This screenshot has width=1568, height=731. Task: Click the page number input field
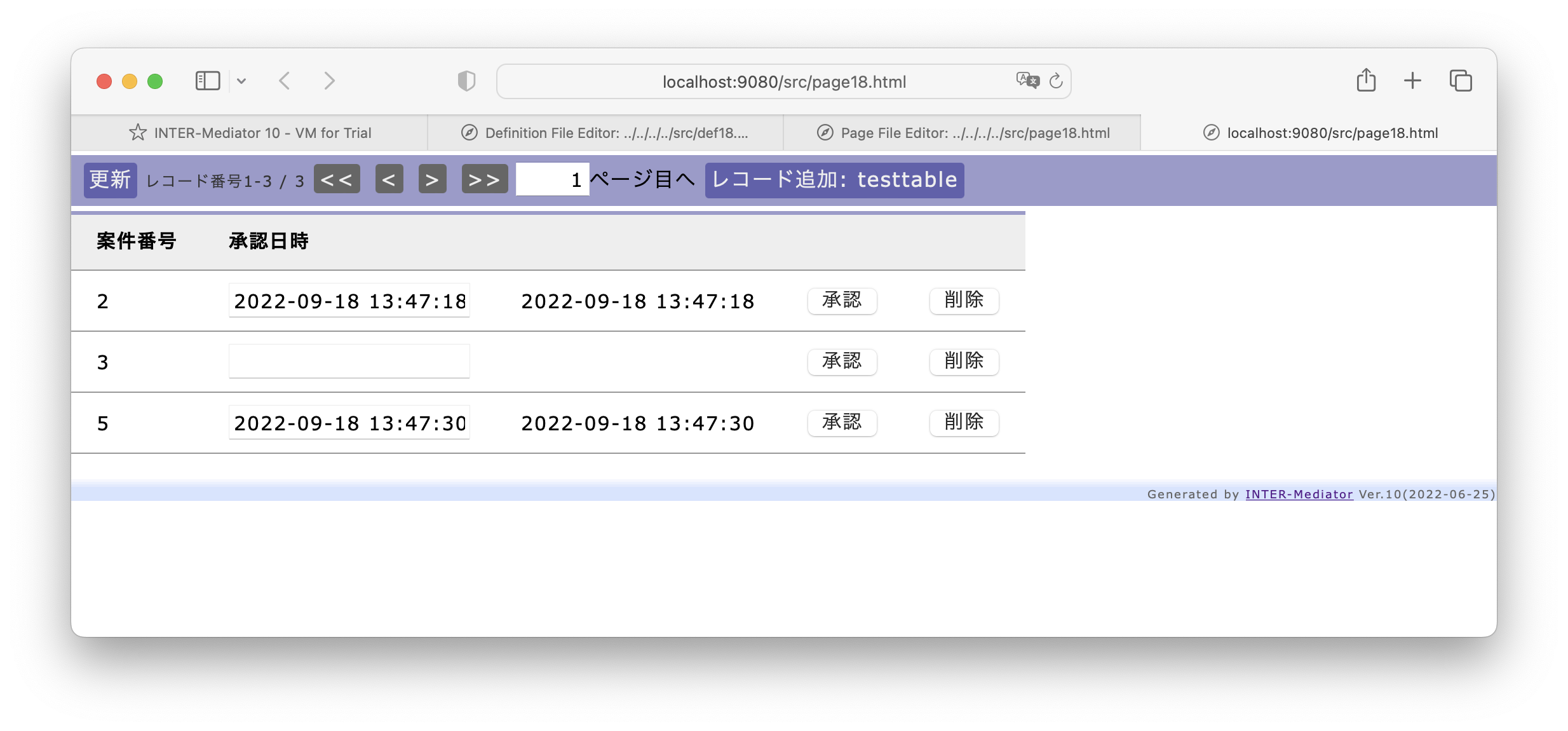point(552,179)
